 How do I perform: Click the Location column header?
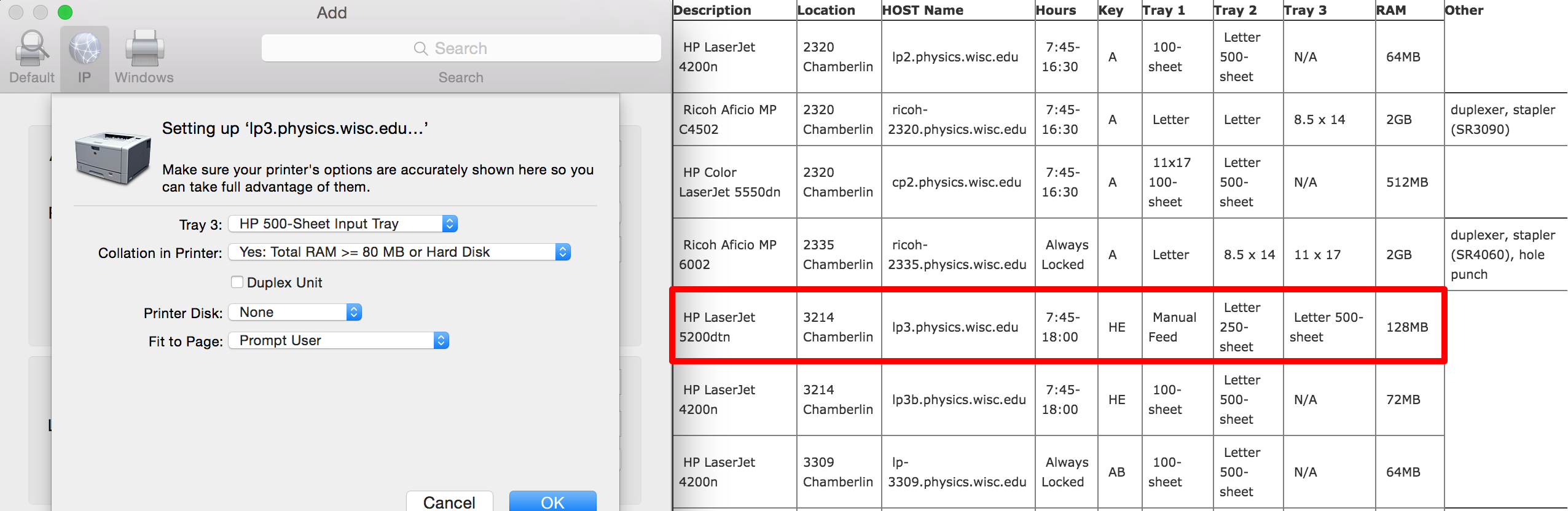pos(826,10)
